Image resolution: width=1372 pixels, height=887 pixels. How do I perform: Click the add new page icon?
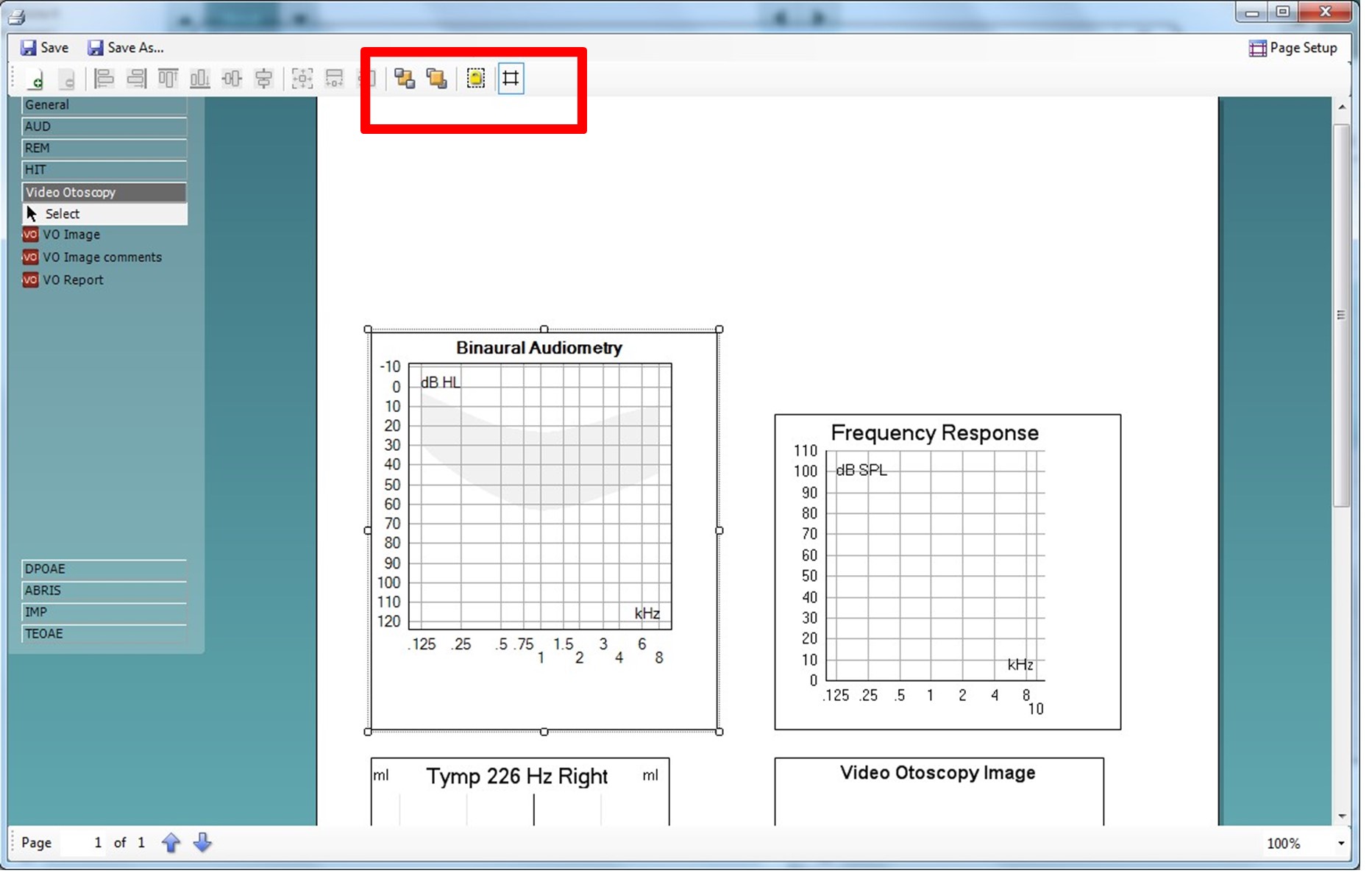(35, 79)
